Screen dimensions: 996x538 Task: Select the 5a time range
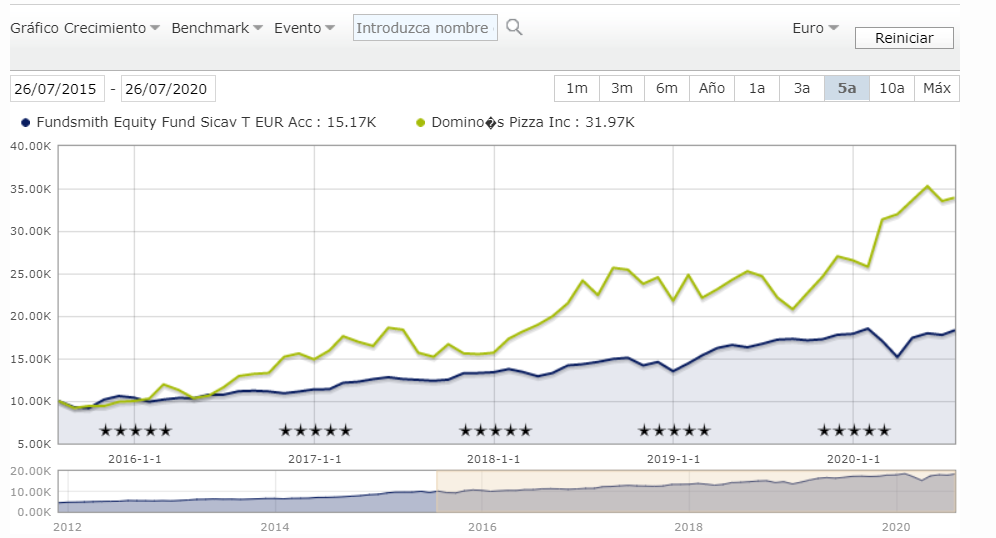tap(847, 88)
